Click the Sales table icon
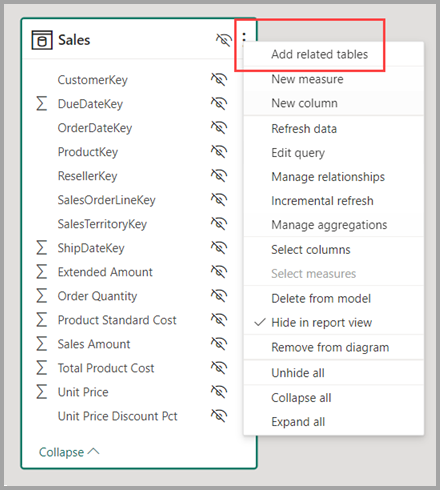 pyautogui.click(x=42, y=40)
